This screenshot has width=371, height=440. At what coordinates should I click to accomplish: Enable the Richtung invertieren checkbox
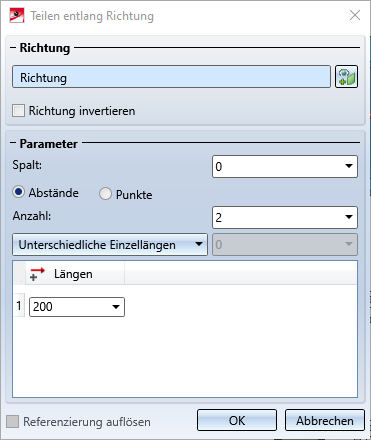click(x=18, y=111)
